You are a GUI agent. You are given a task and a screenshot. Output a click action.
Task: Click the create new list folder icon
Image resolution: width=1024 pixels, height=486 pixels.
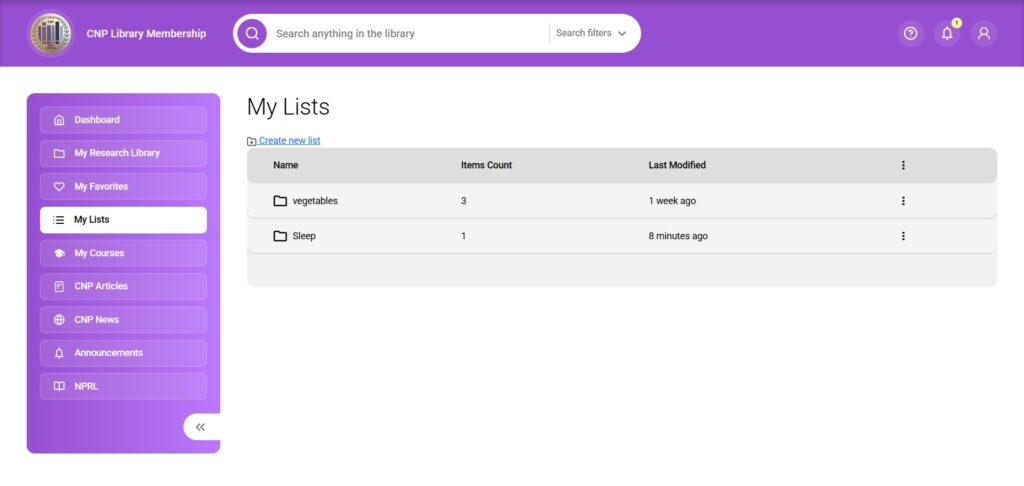coord(252,141)
